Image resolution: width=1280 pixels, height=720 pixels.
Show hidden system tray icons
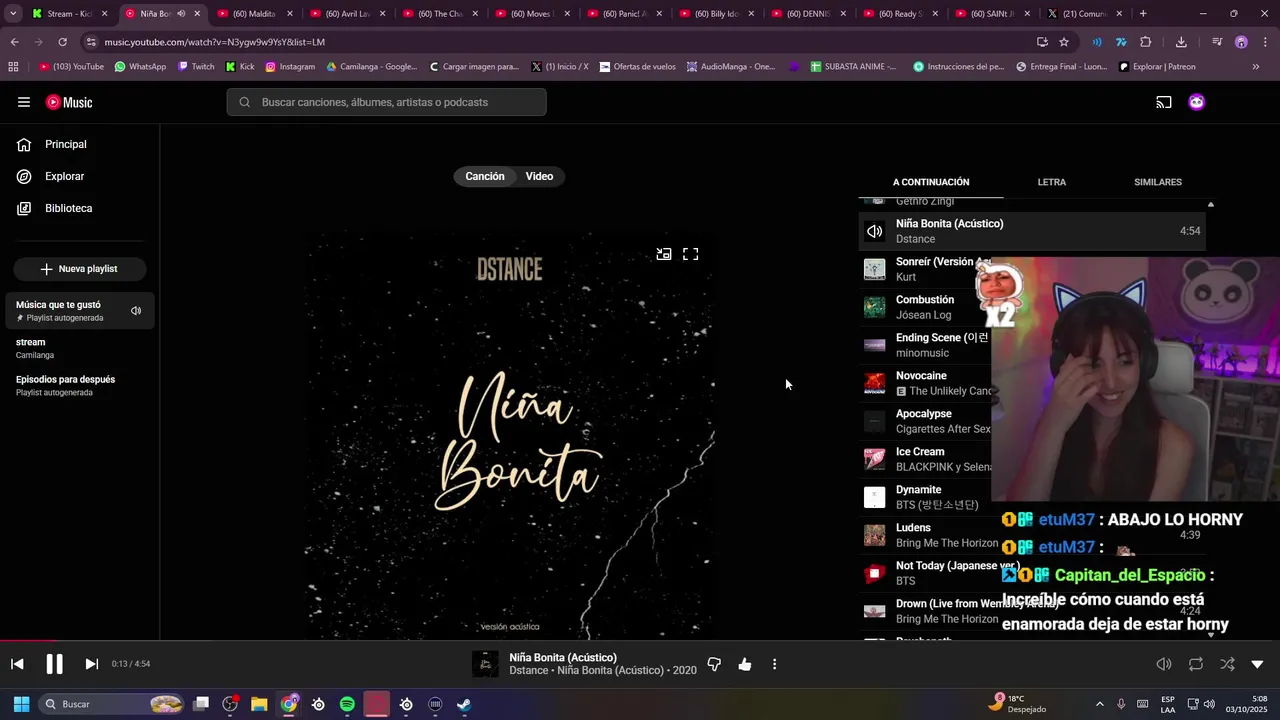[1099, 704]
